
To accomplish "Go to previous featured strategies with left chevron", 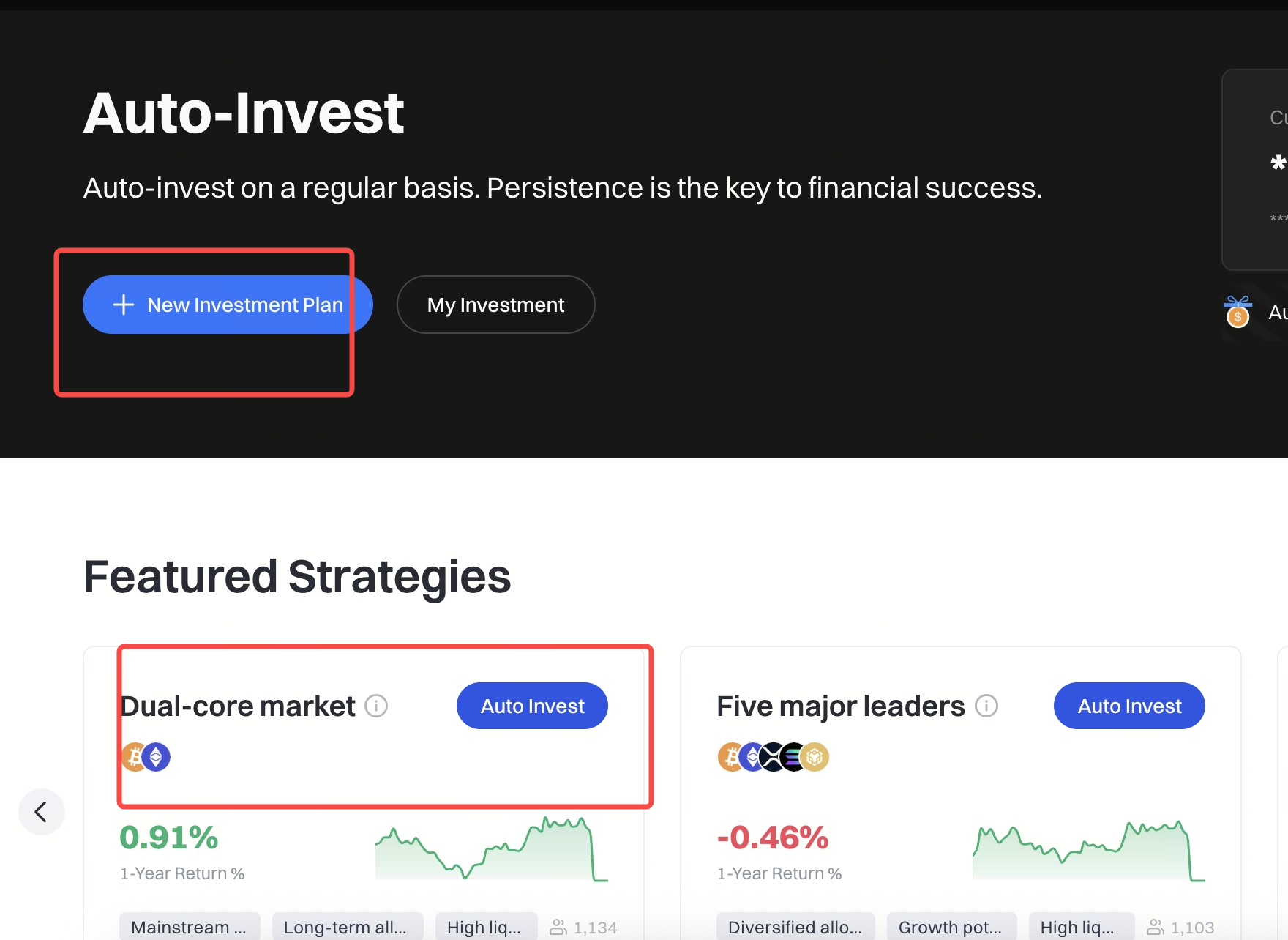I will click(42, 811).
